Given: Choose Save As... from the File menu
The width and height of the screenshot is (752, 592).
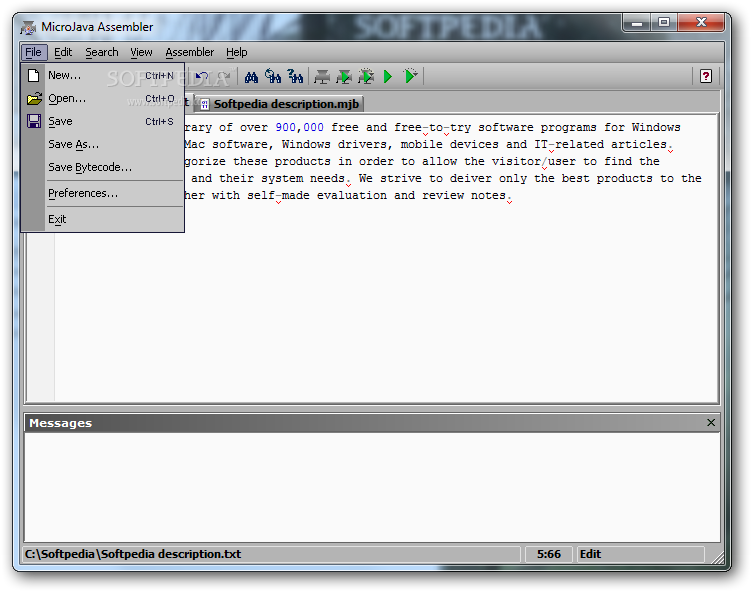Looking at the screenshot, I should pyautogui.click(x=103, y=144).
